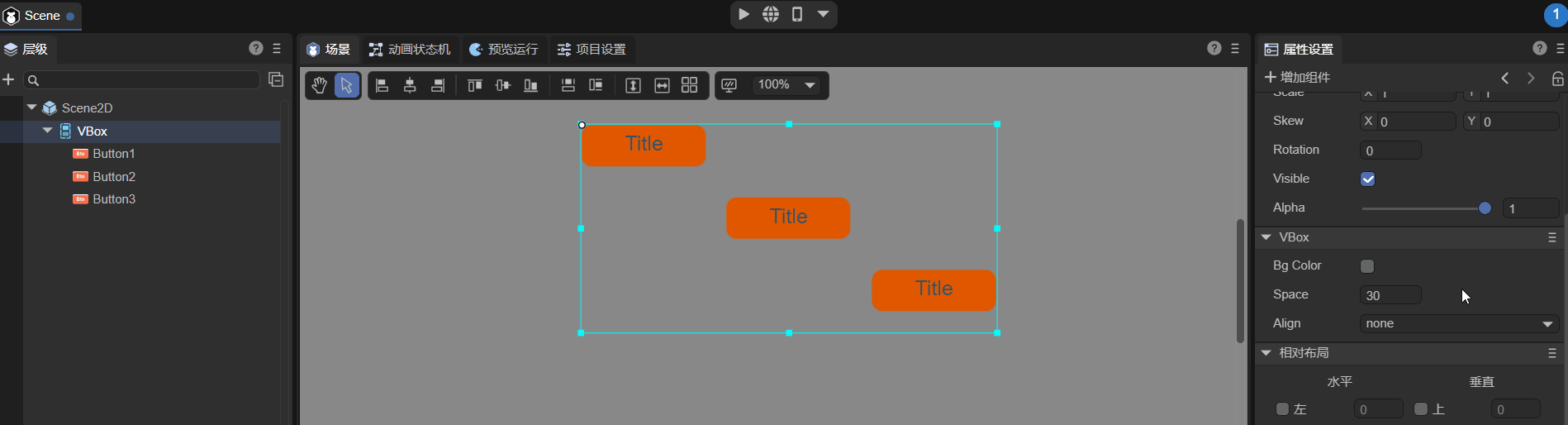This screenshot has height=425, width=1568.
Task: Select the hand pan tool
Action: point(319,85)
